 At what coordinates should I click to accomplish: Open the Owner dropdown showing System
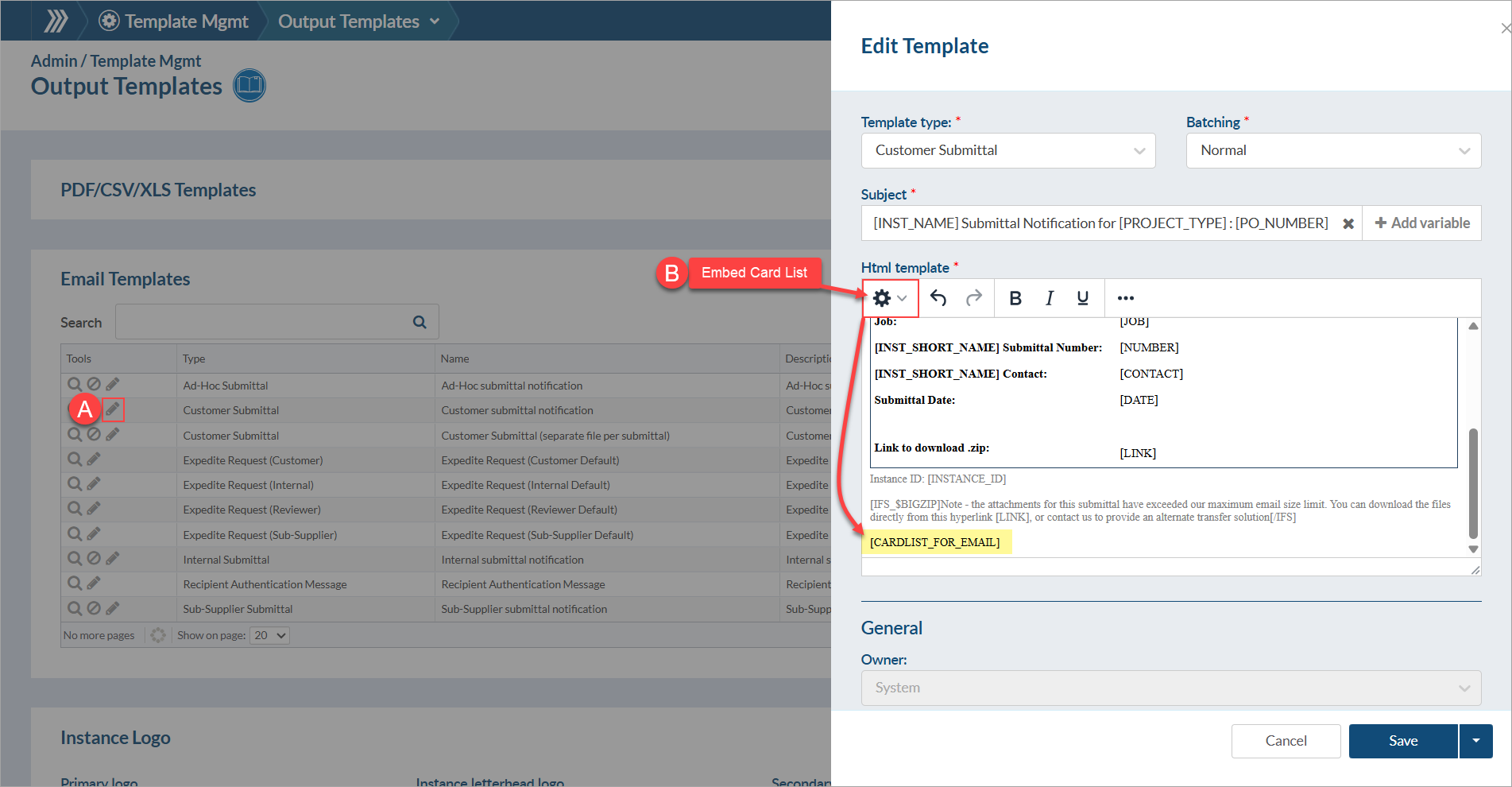pos(1171,688)
